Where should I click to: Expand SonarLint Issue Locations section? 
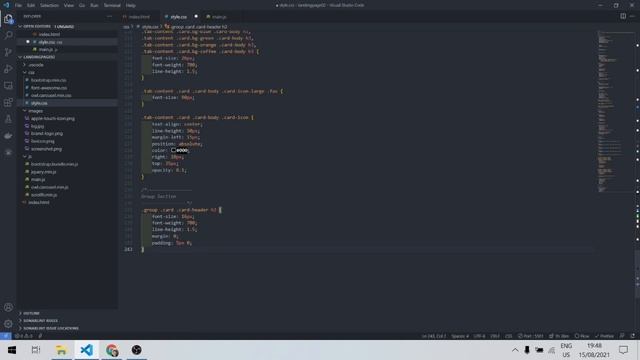click(68, 328)
